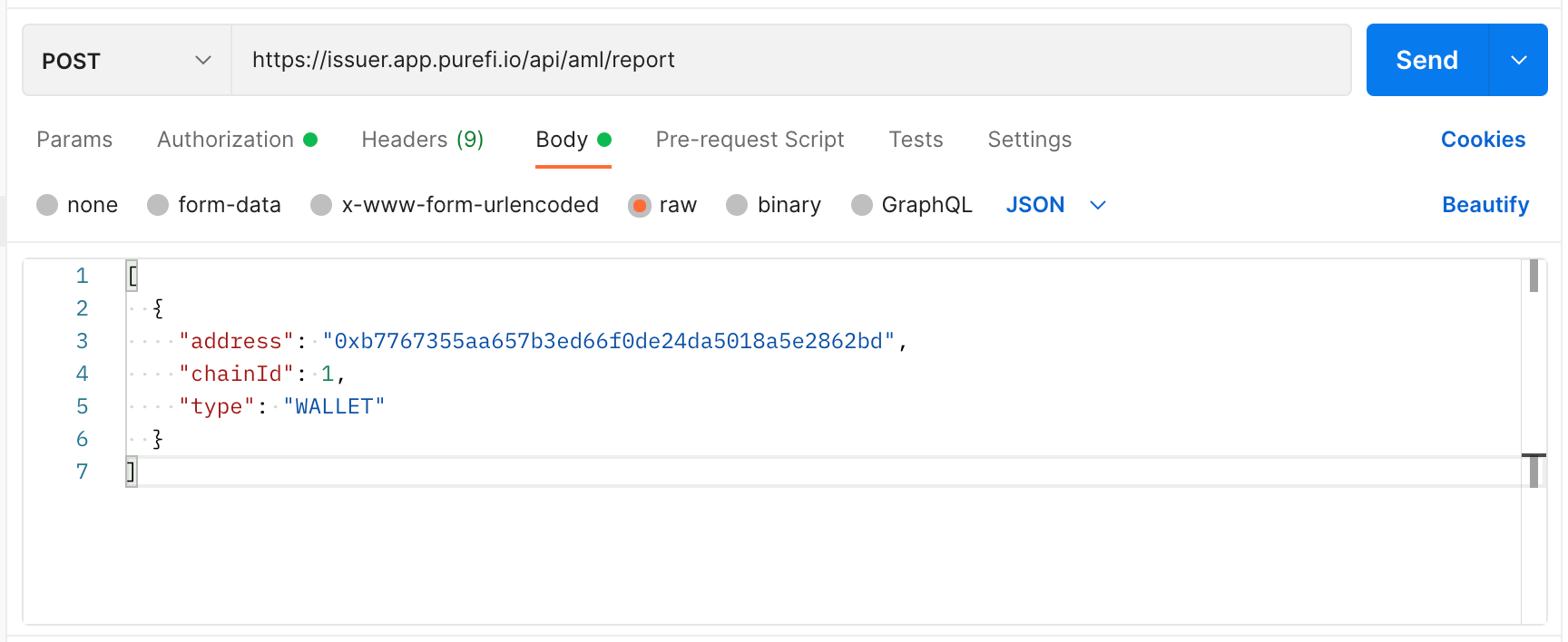Select form-data as the body type

(x=214, y=205)
